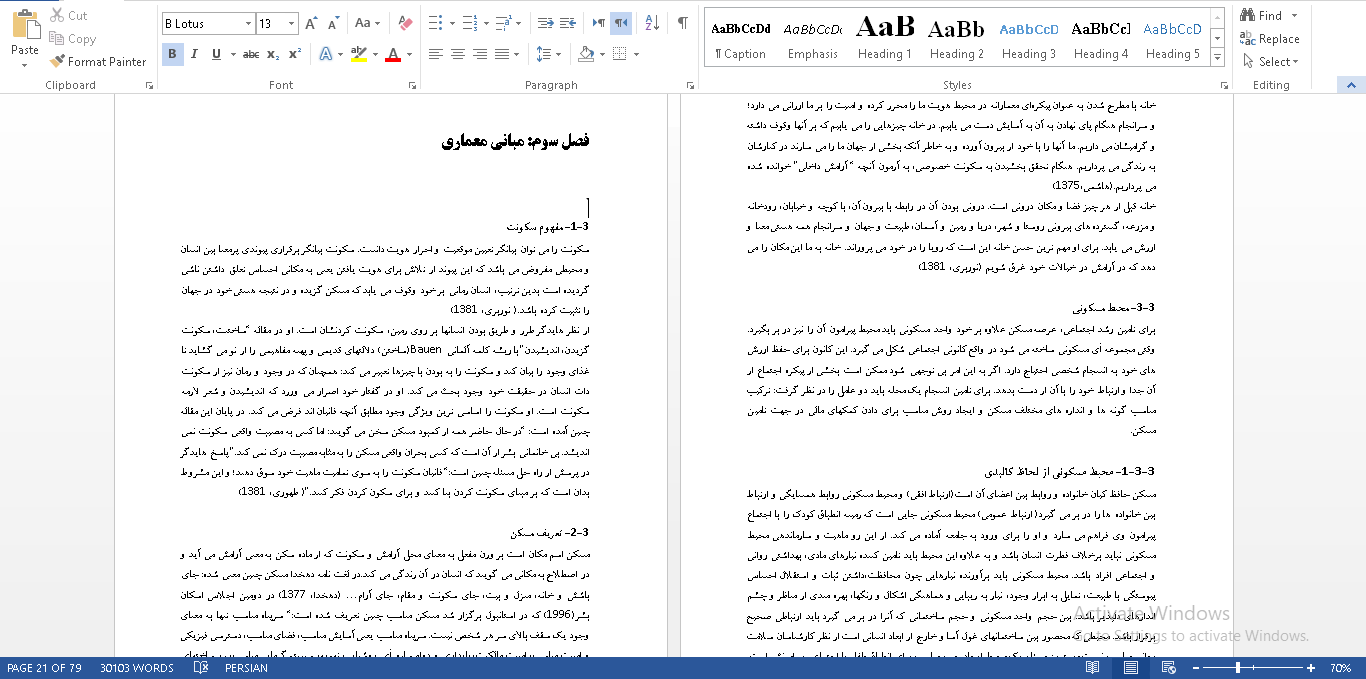1366x679 pixels.
Task: Apply the Heading 4 style
Action: click(x=1101, y=40)
